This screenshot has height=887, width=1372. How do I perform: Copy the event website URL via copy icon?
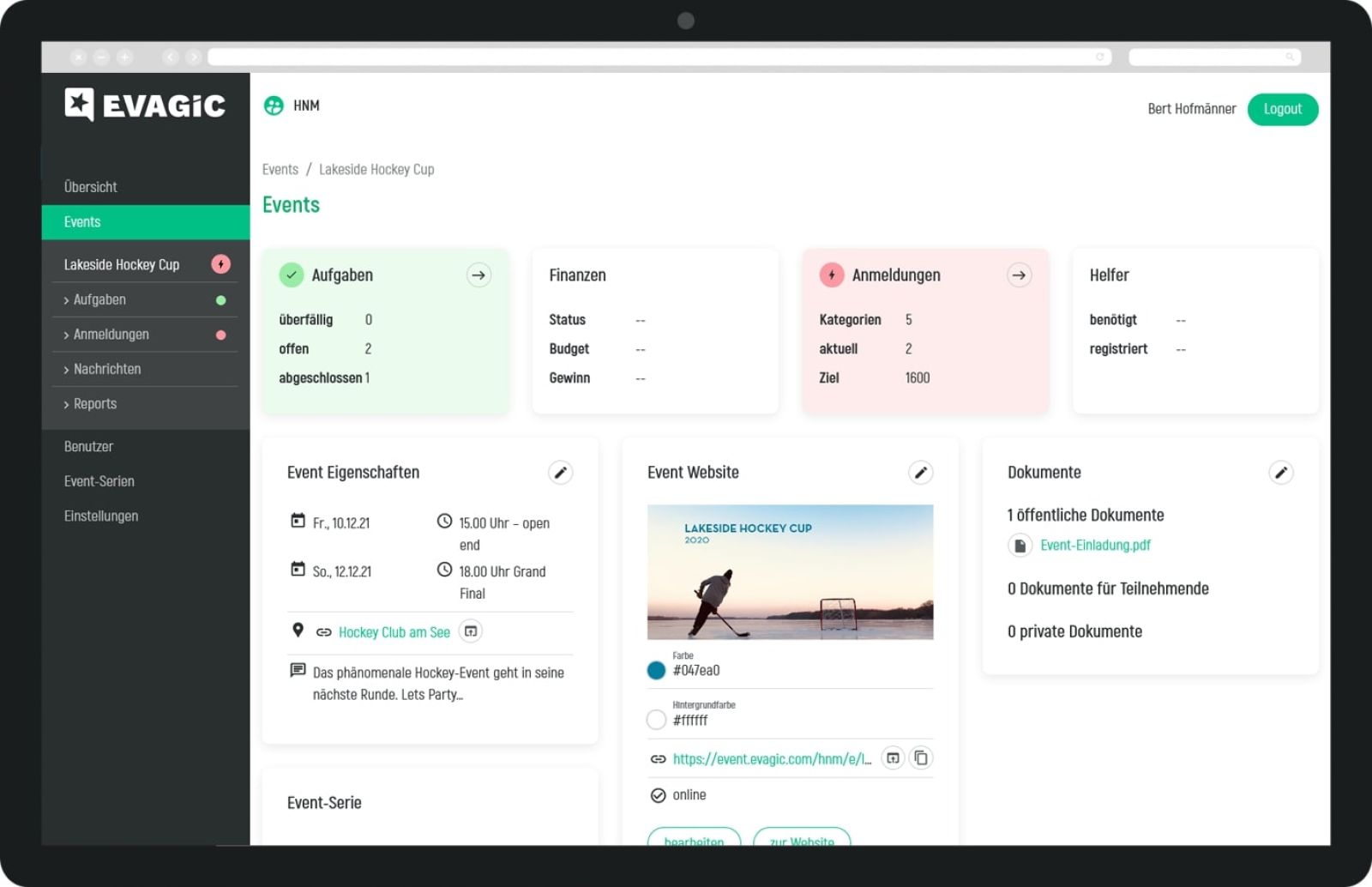(x=921, y=757)
